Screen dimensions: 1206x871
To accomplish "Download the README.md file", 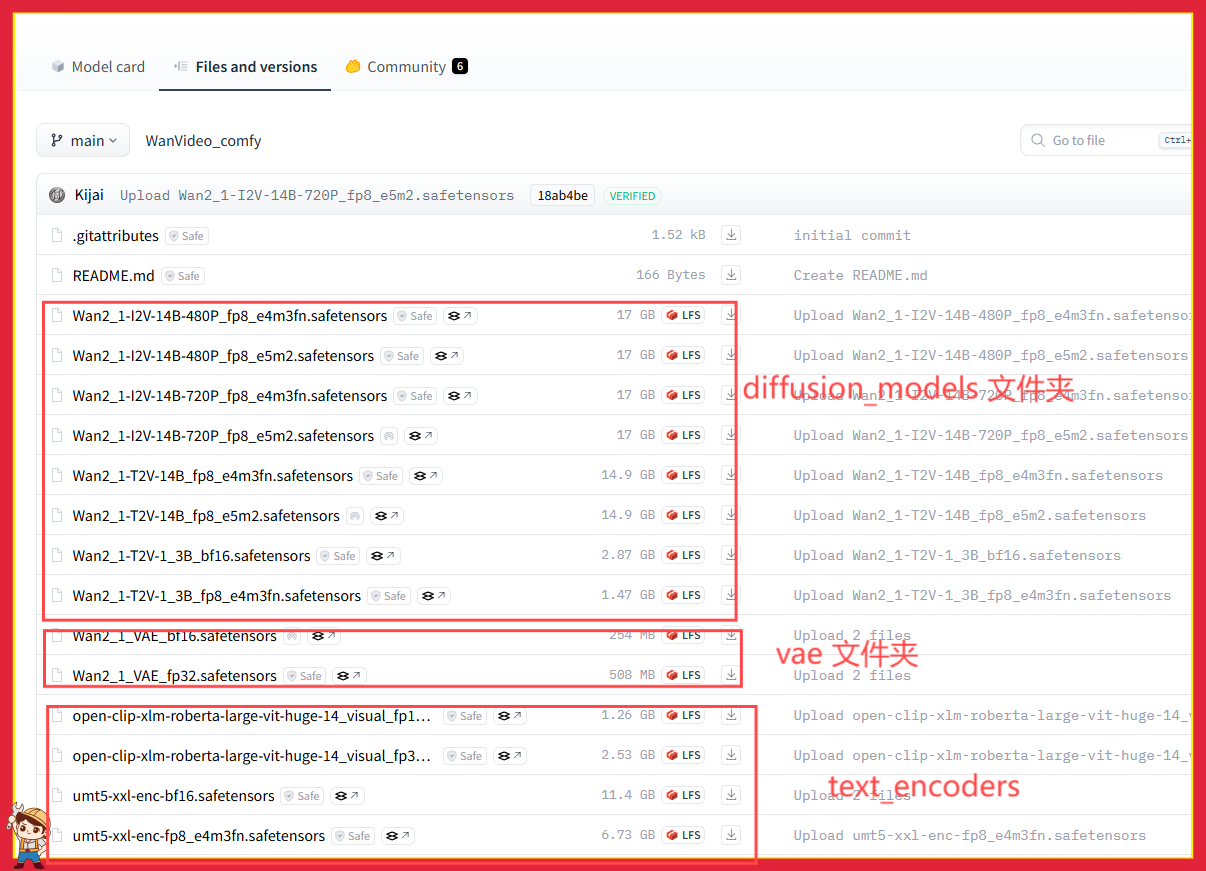I will [x=731, y=275].
